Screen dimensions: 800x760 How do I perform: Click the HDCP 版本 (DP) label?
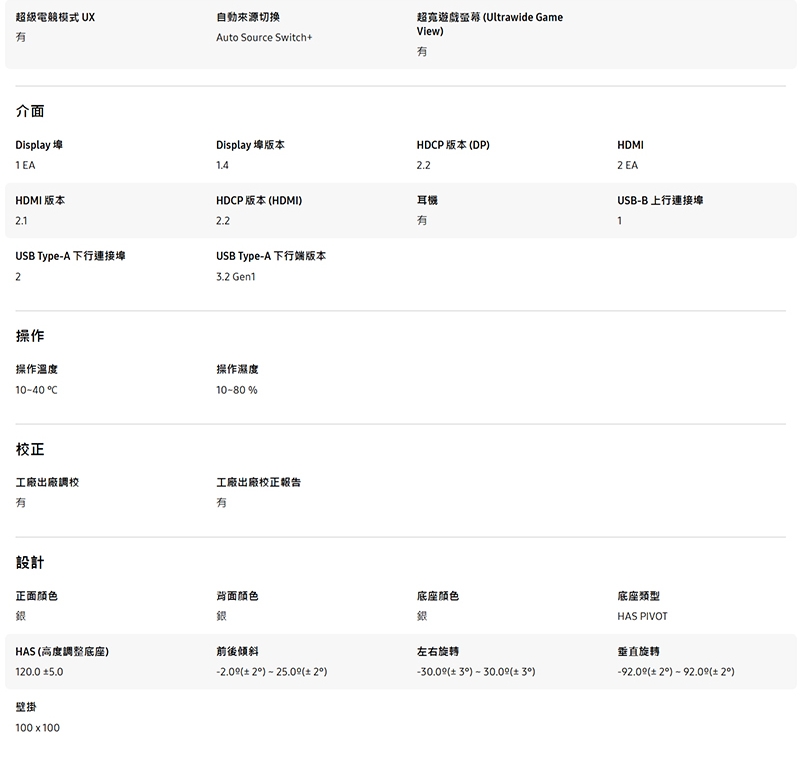point(453,145)
